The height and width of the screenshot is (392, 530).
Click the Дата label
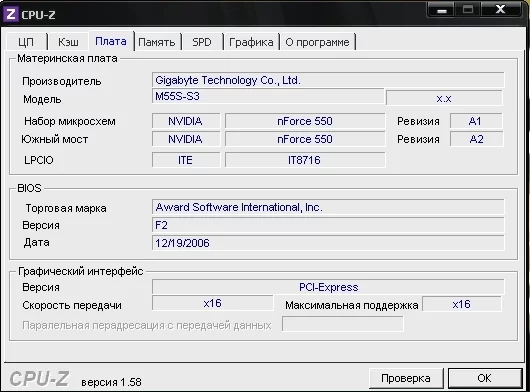coord(37,243)
